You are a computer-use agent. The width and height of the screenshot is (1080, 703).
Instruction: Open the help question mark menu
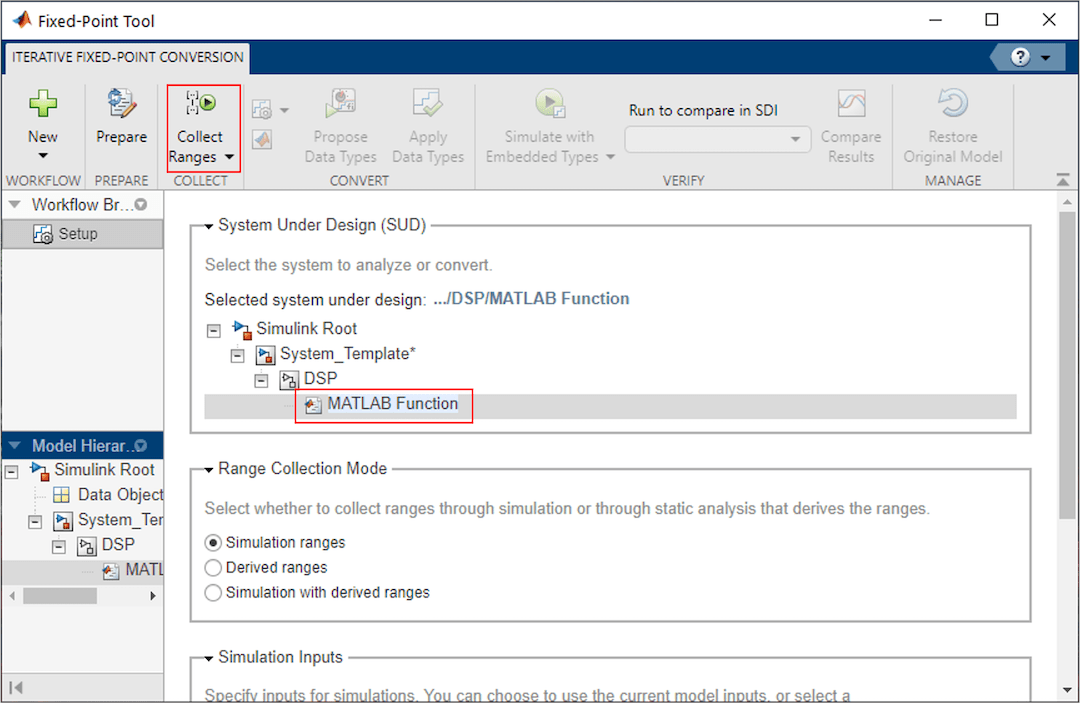pyautogui.click(x=1030, y=57)
